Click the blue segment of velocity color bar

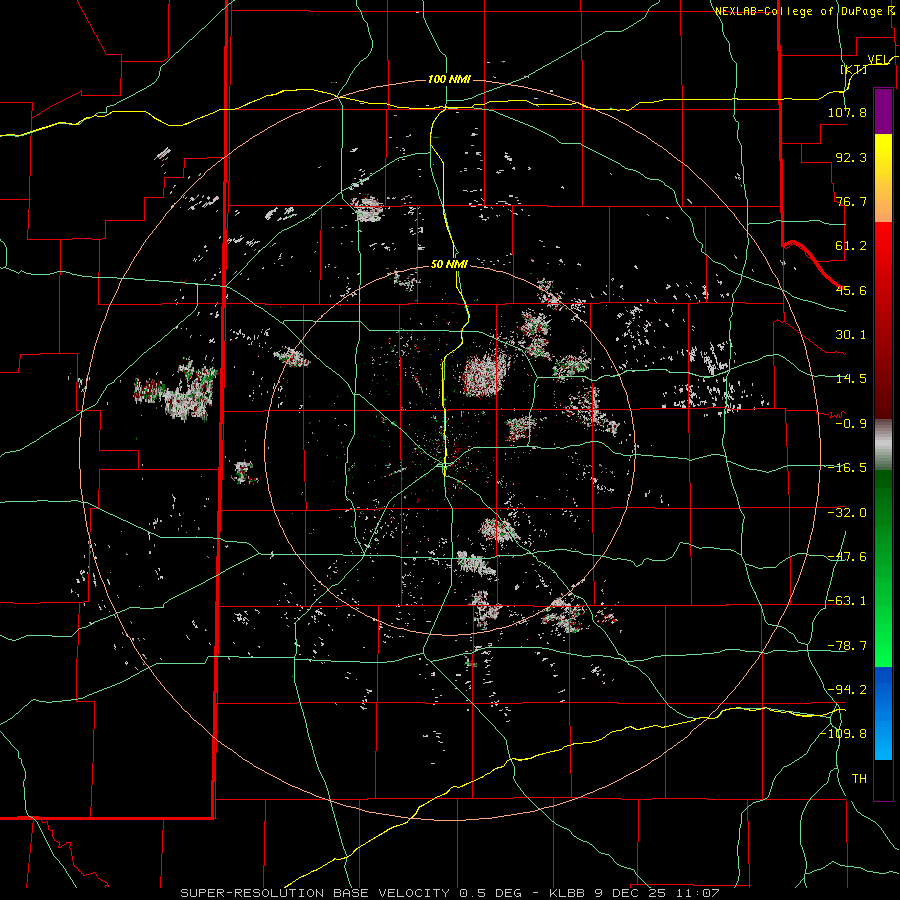point(883,713)
